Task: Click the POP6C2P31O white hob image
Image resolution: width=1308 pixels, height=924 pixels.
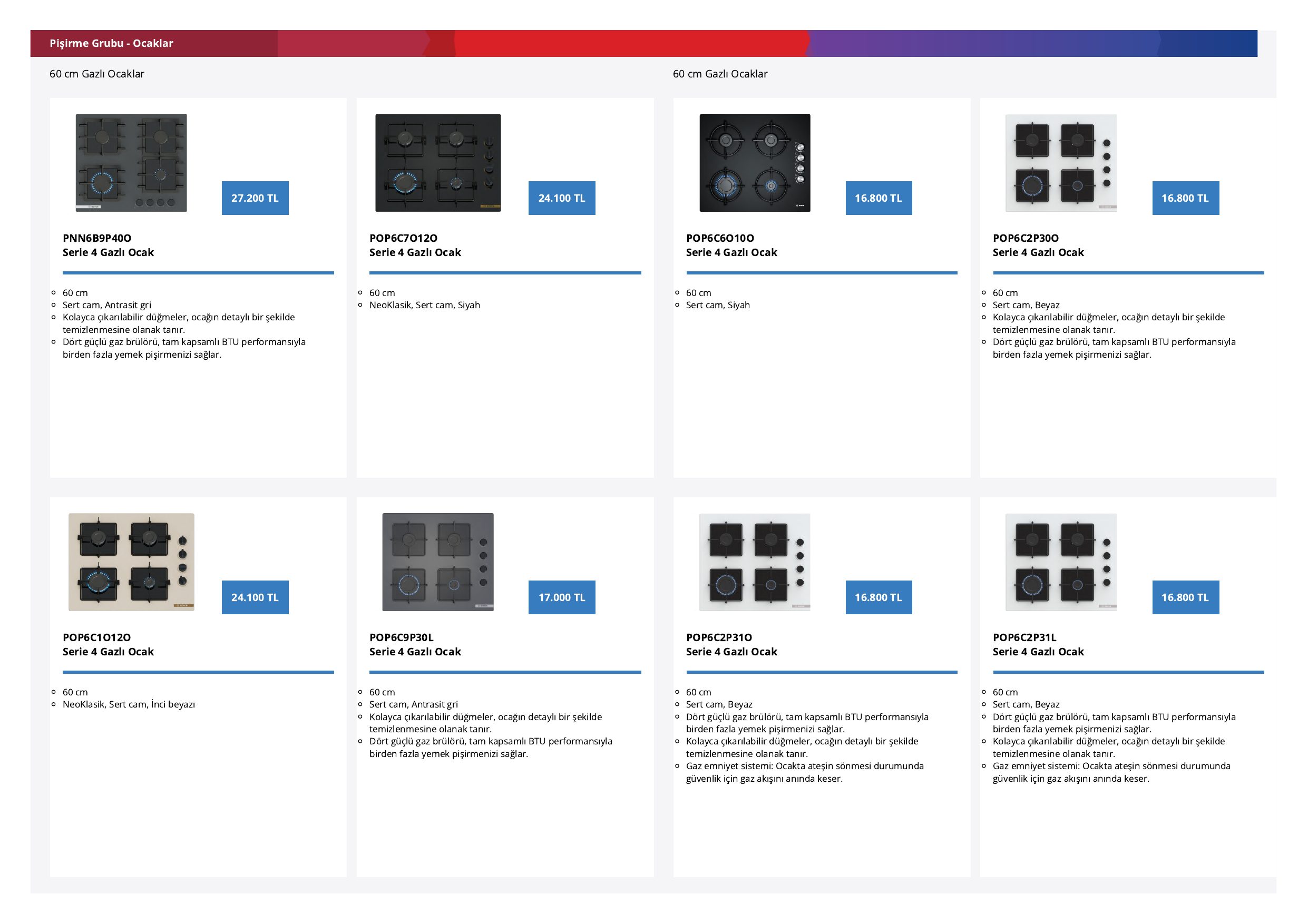Action: tap(755, 562)
